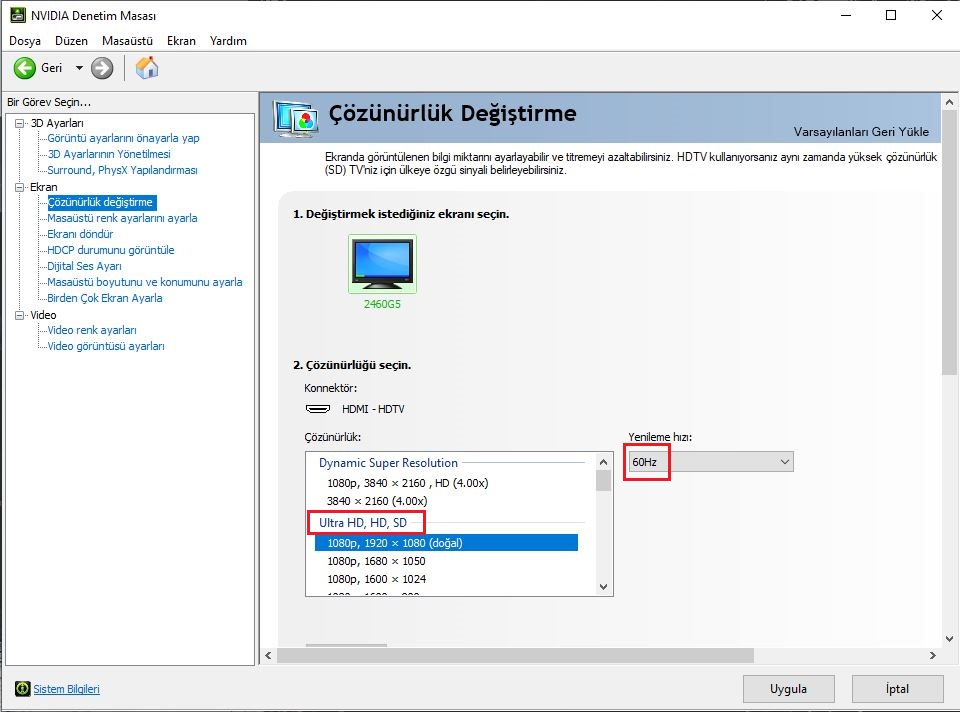Open Ekranı döndür item
960x712 pixels.
pyautogui.click(x=80, y=234)
